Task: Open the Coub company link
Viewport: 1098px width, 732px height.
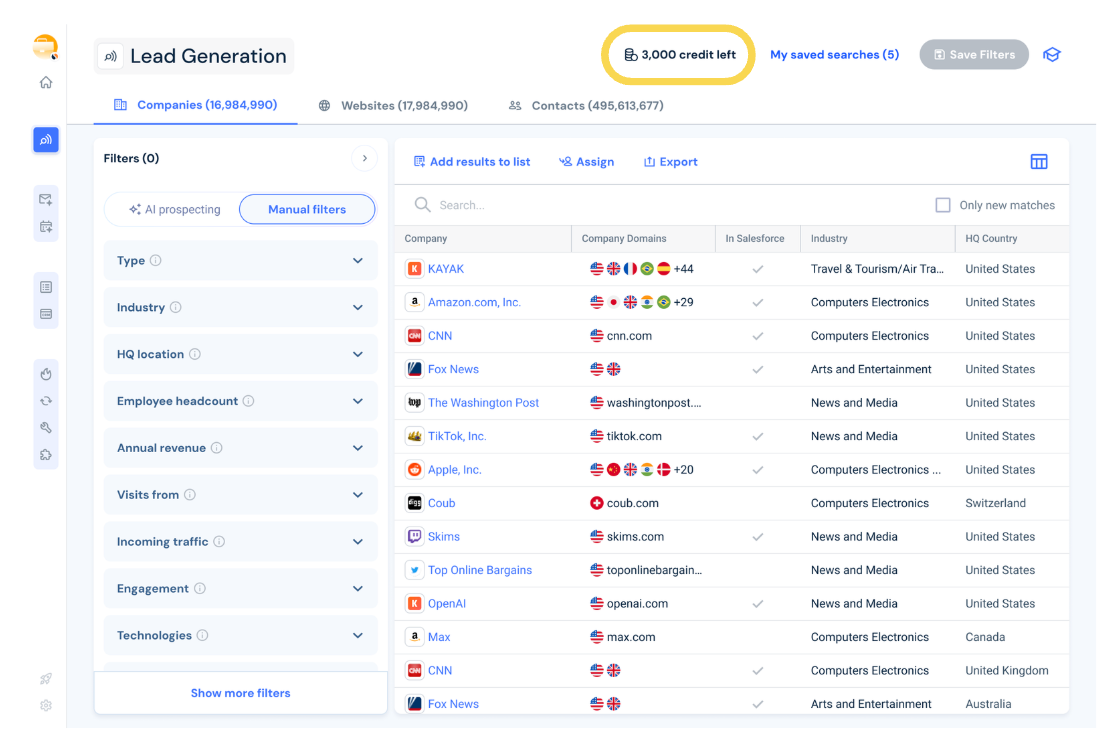Action: pos(441,503)
